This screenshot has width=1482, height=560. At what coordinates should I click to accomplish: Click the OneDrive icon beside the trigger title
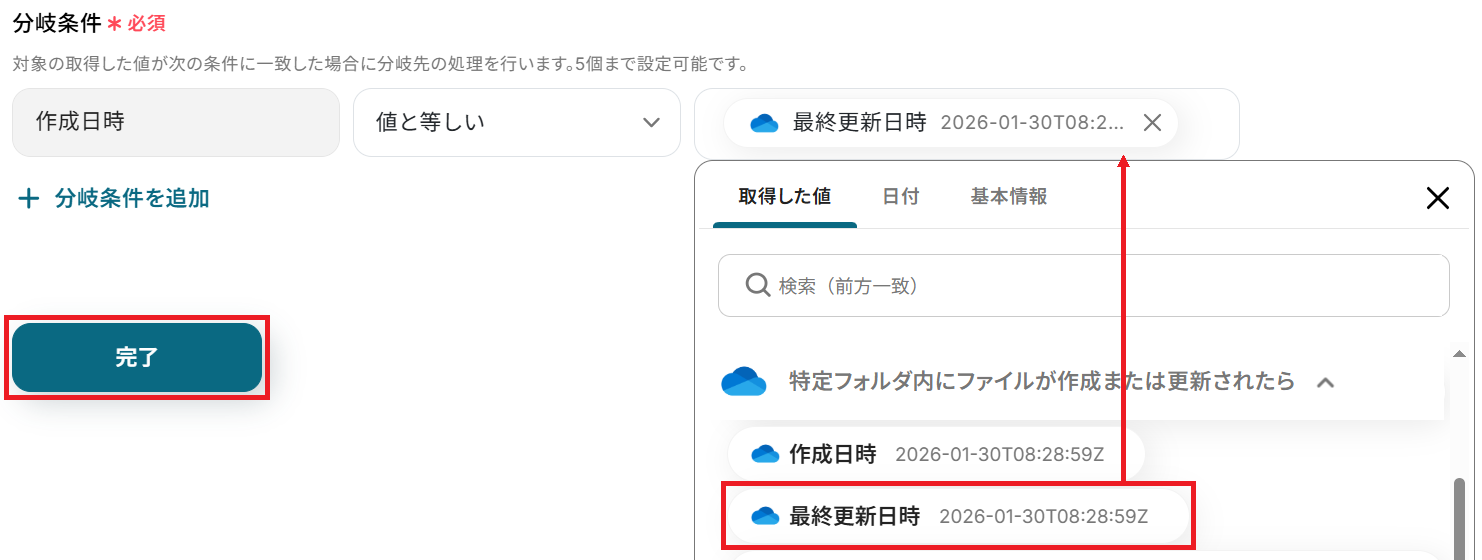743,382
